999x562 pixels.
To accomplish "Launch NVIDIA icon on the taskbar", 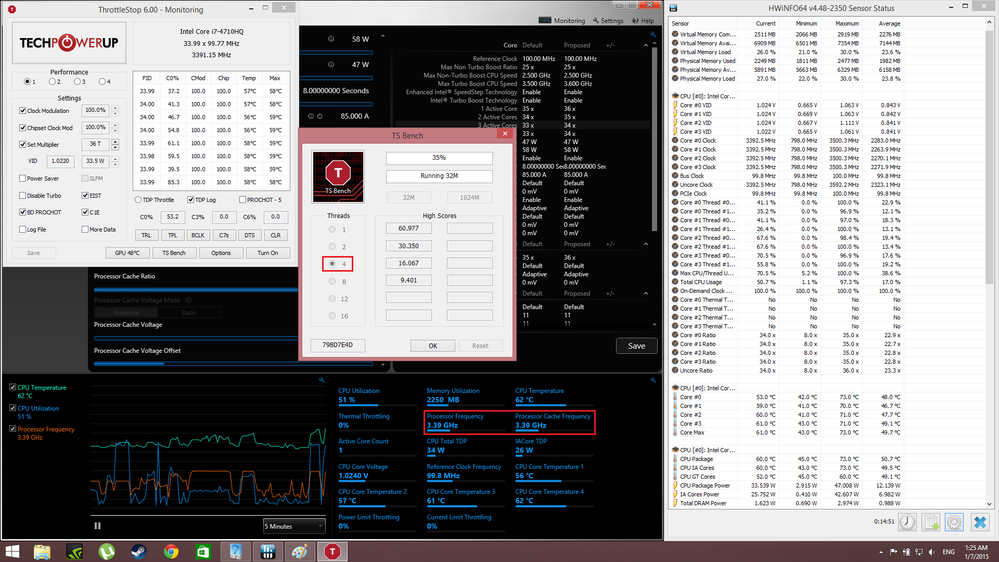I will click(x=75, y=552).
